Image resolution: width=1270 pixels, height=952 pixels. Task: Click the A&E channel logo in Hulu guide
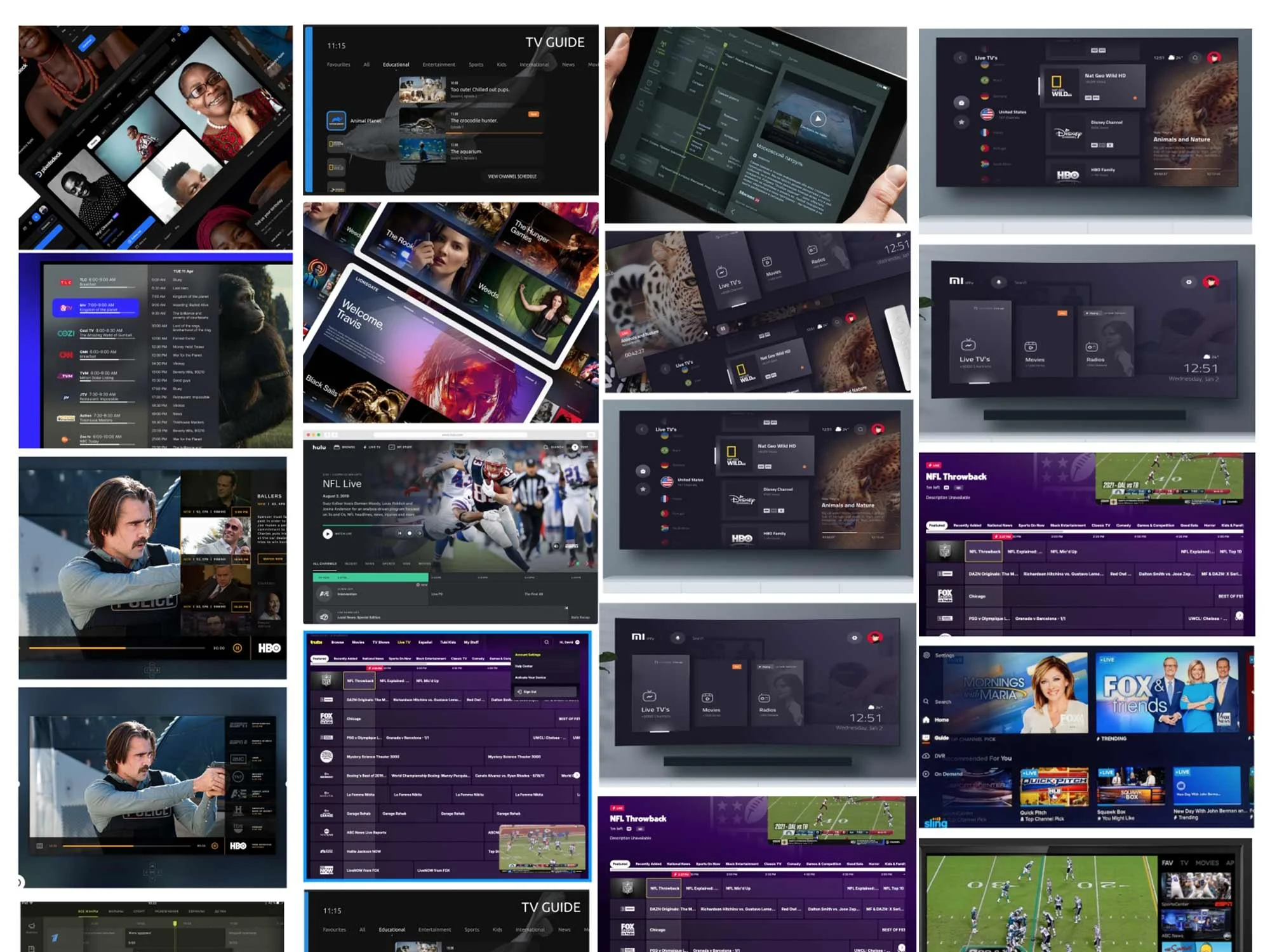click(324, 594)
